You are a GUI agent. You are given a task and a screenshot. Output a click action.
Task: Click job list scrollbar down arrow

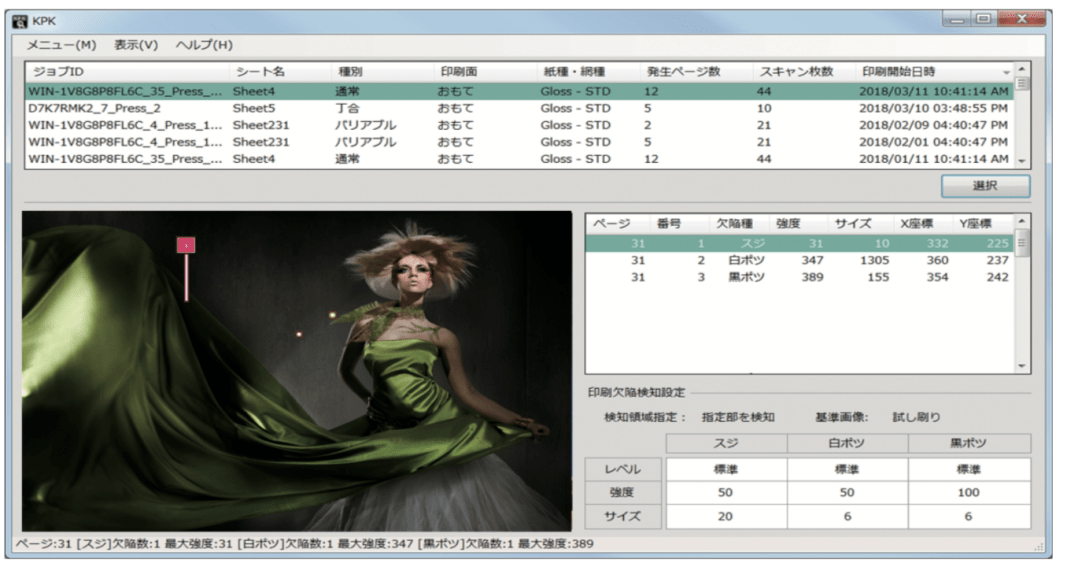[x=1021, y=161]
